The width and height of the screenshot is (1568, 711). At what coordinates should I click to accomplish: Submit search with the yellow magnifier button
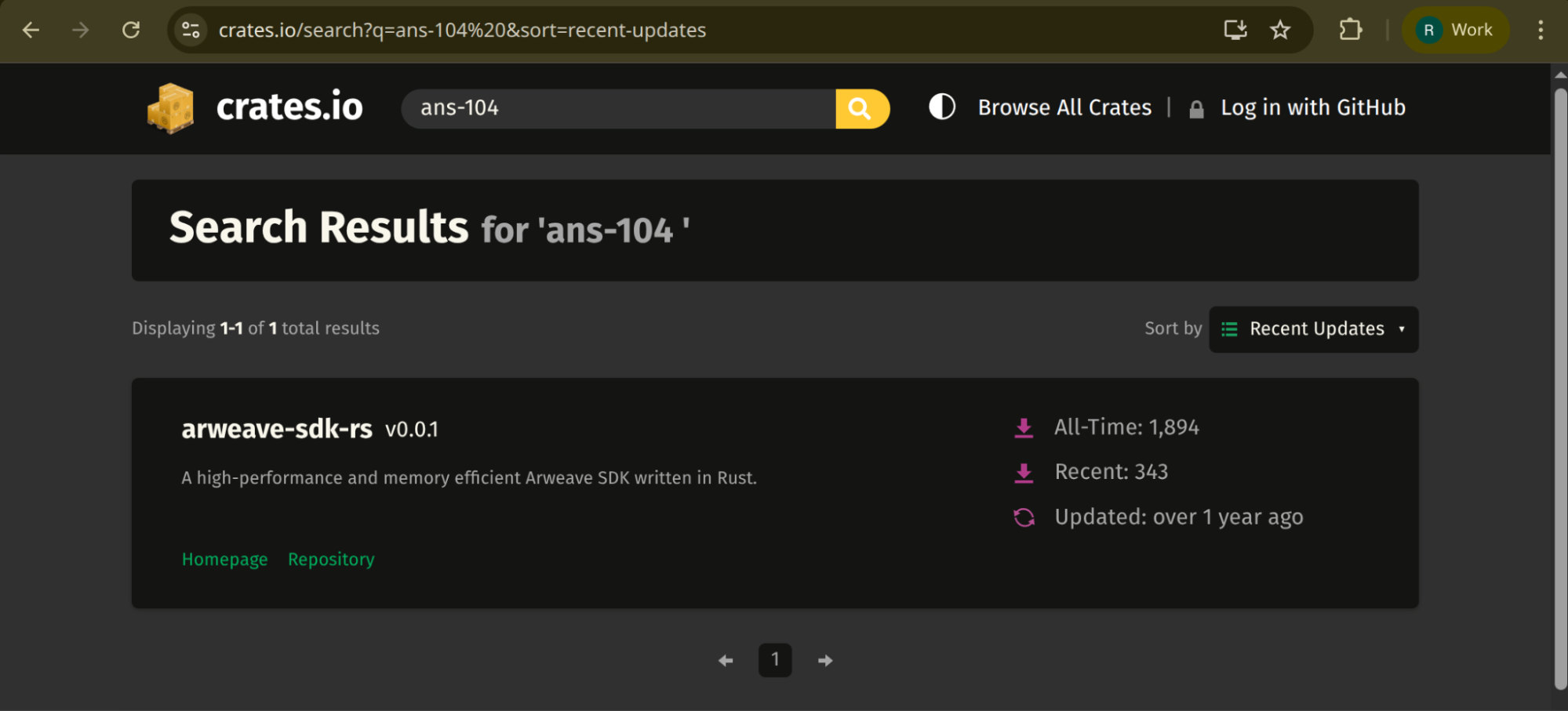[862, 108]
